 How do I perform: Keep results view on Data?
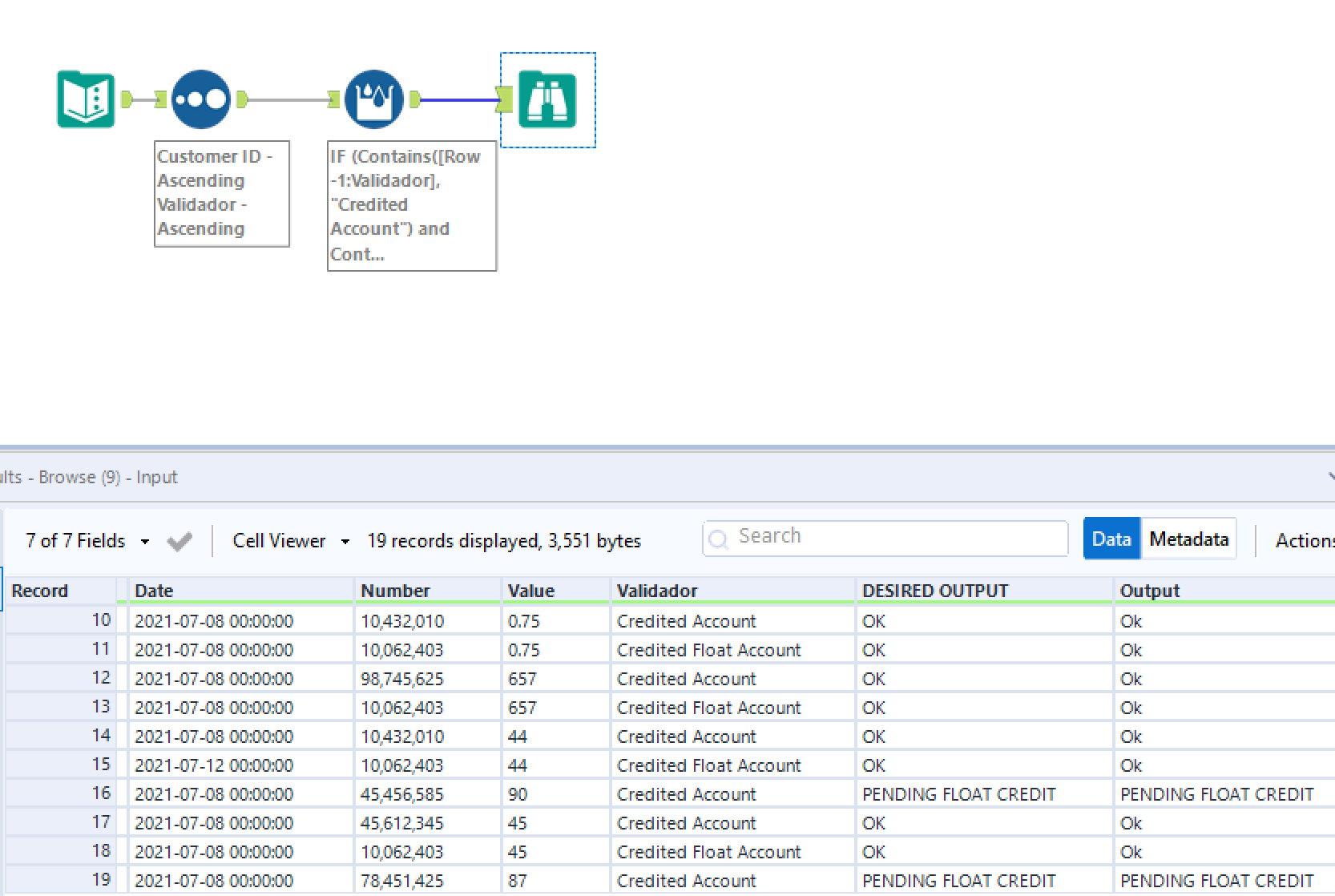pos(1111,539)
